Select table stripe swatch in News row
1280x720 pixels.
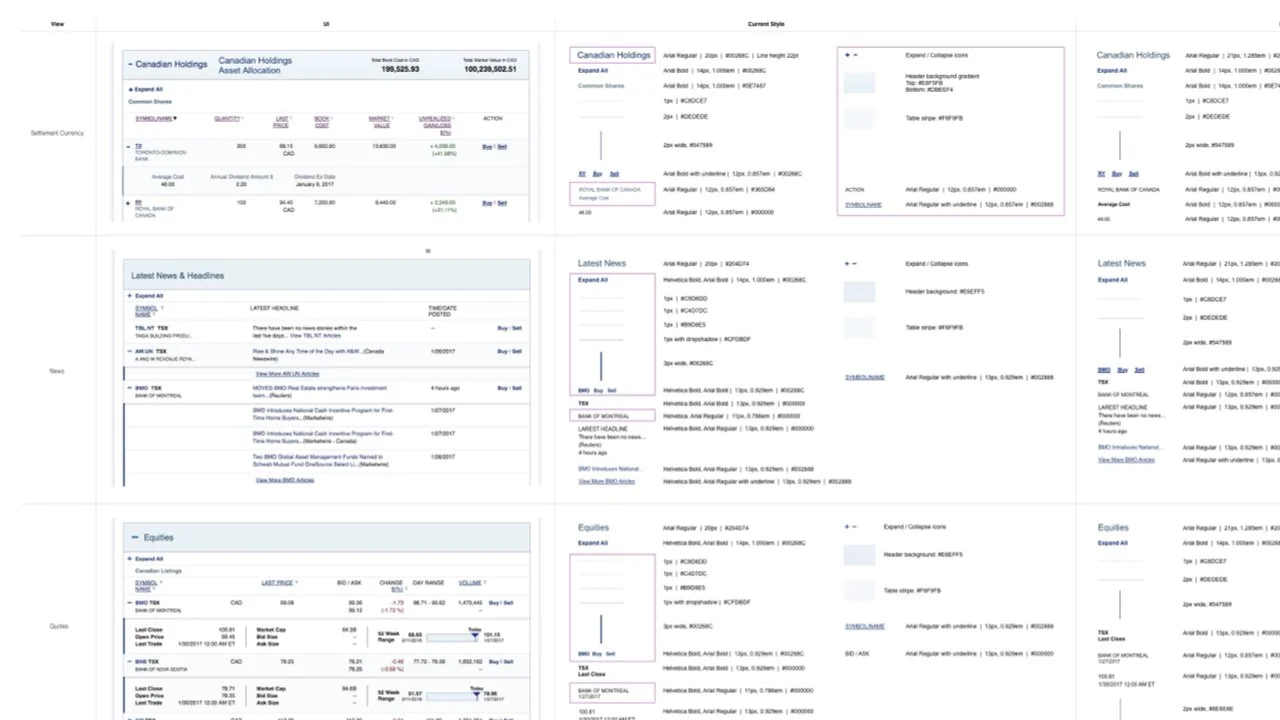click(859, 328)
